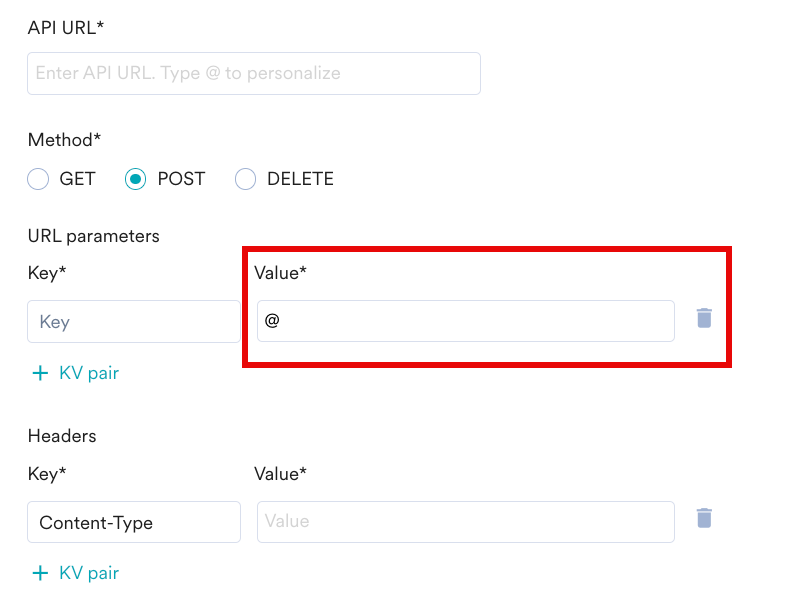The width and height of the screenshot is (800, 592).
Task: Click the Headers section heading
Action: click(x=62, y=436)
